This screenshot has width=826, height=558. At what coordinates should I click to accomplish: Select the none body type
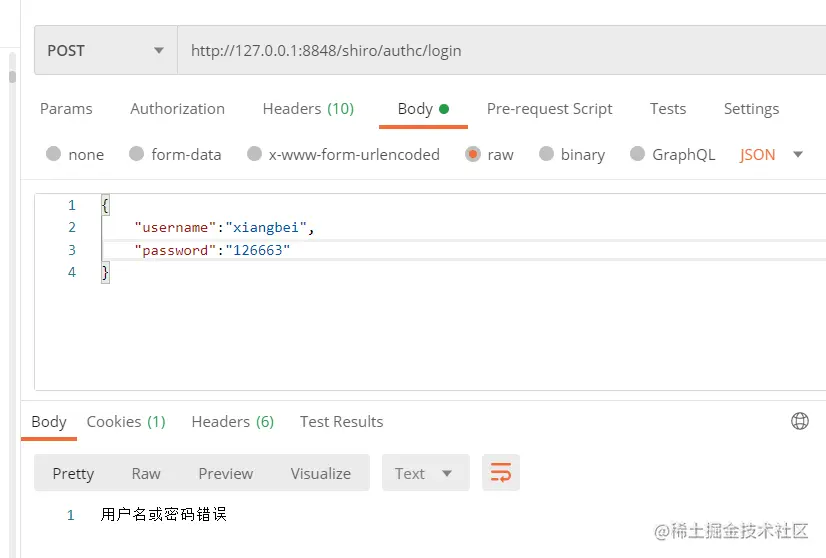coord(75,154)
